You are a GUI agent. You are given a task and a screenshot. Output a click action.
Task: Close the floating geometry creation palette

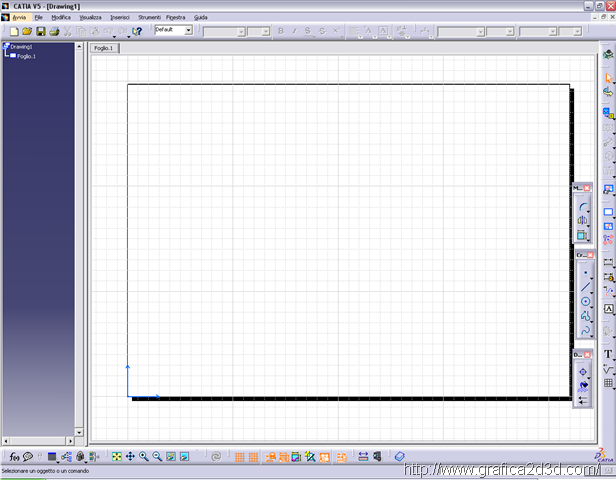588,255
